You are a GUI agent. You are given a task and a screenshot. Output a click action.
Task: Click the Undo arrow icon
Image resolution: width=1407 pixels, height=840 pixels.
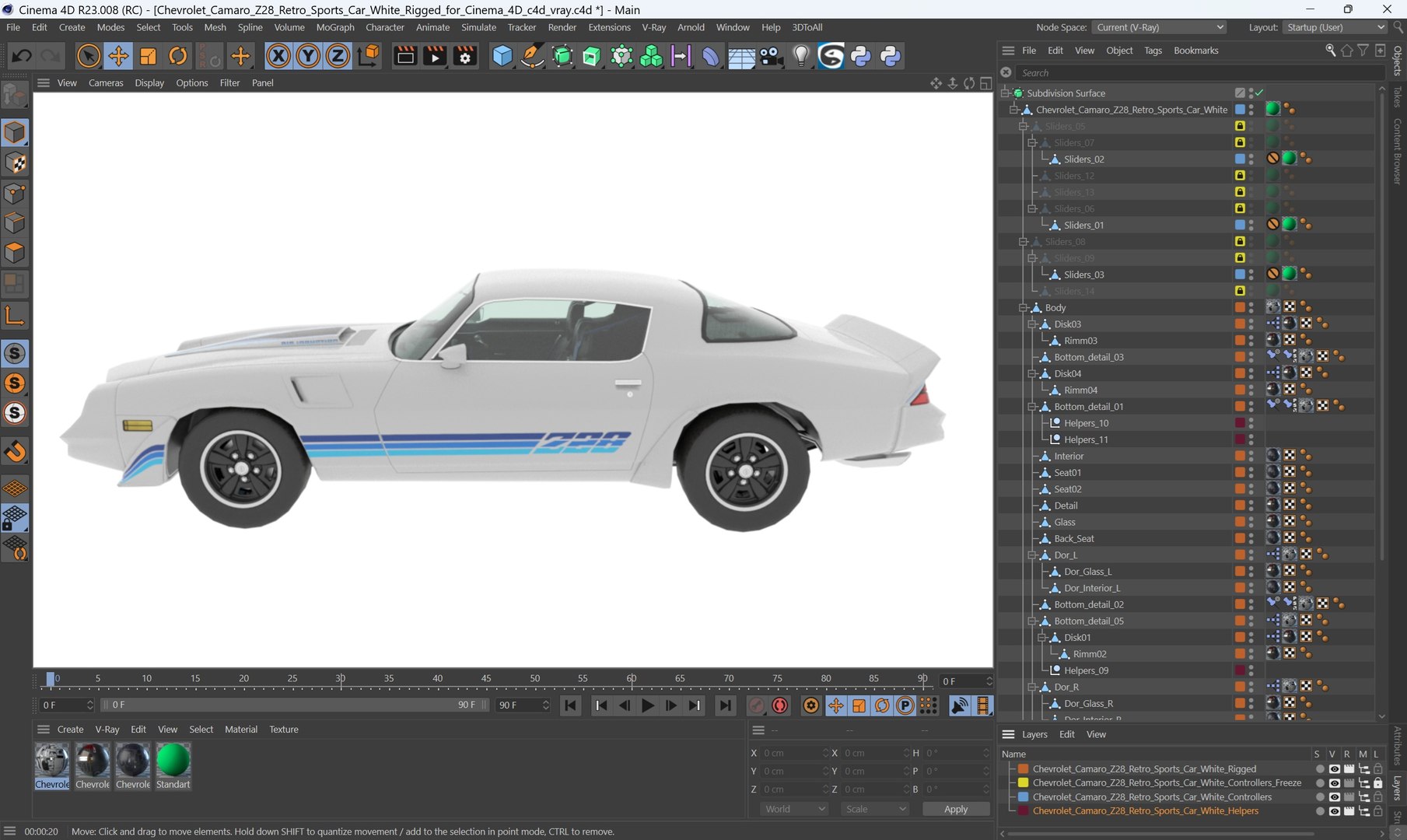pyautogui.click(x=22, y=56)
